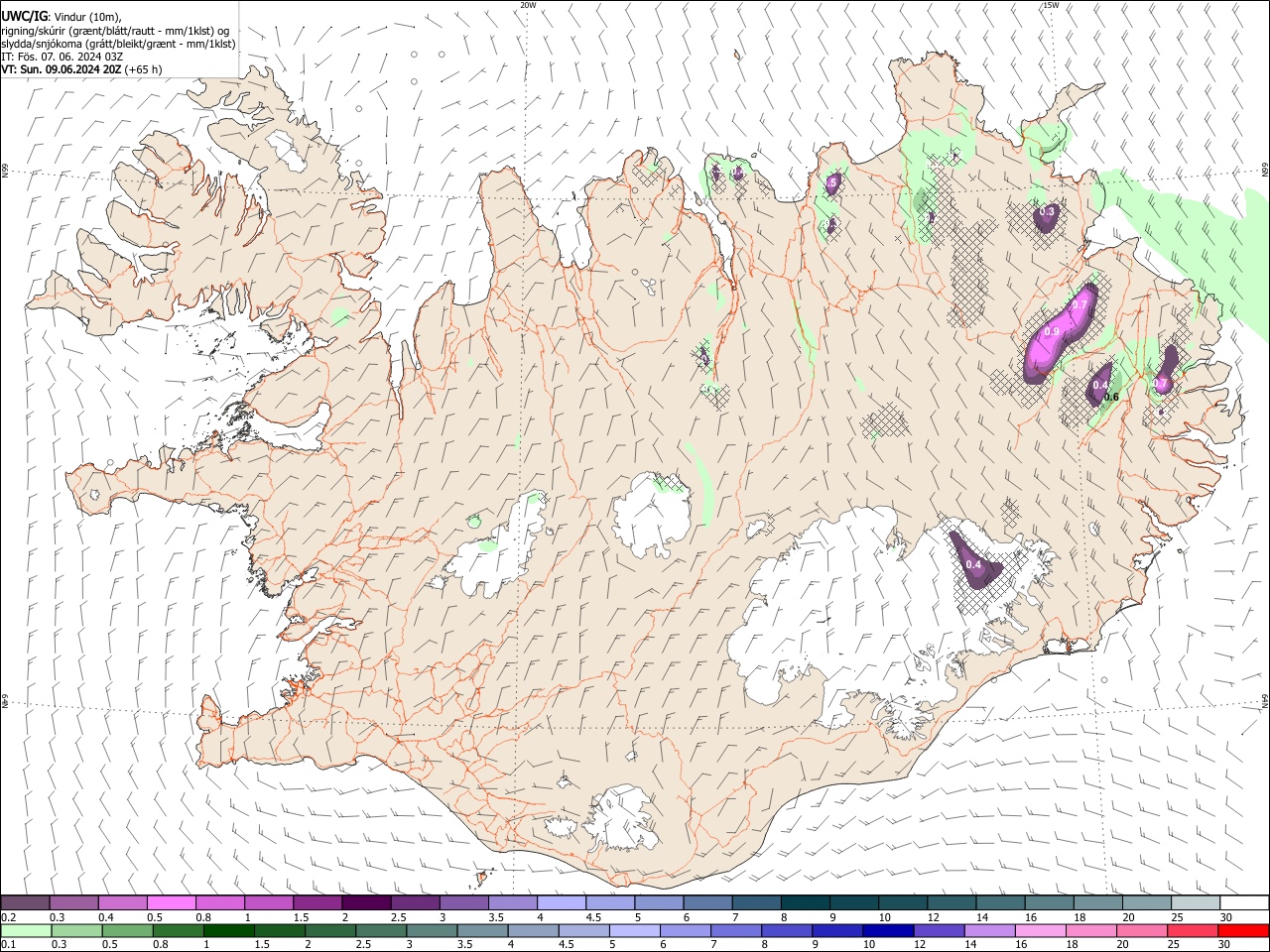Click the light lavender 4–4.5 sleet/snow swatch
Image resolution: width=1270 pixels, height=952 pixels.
(562, 903)
